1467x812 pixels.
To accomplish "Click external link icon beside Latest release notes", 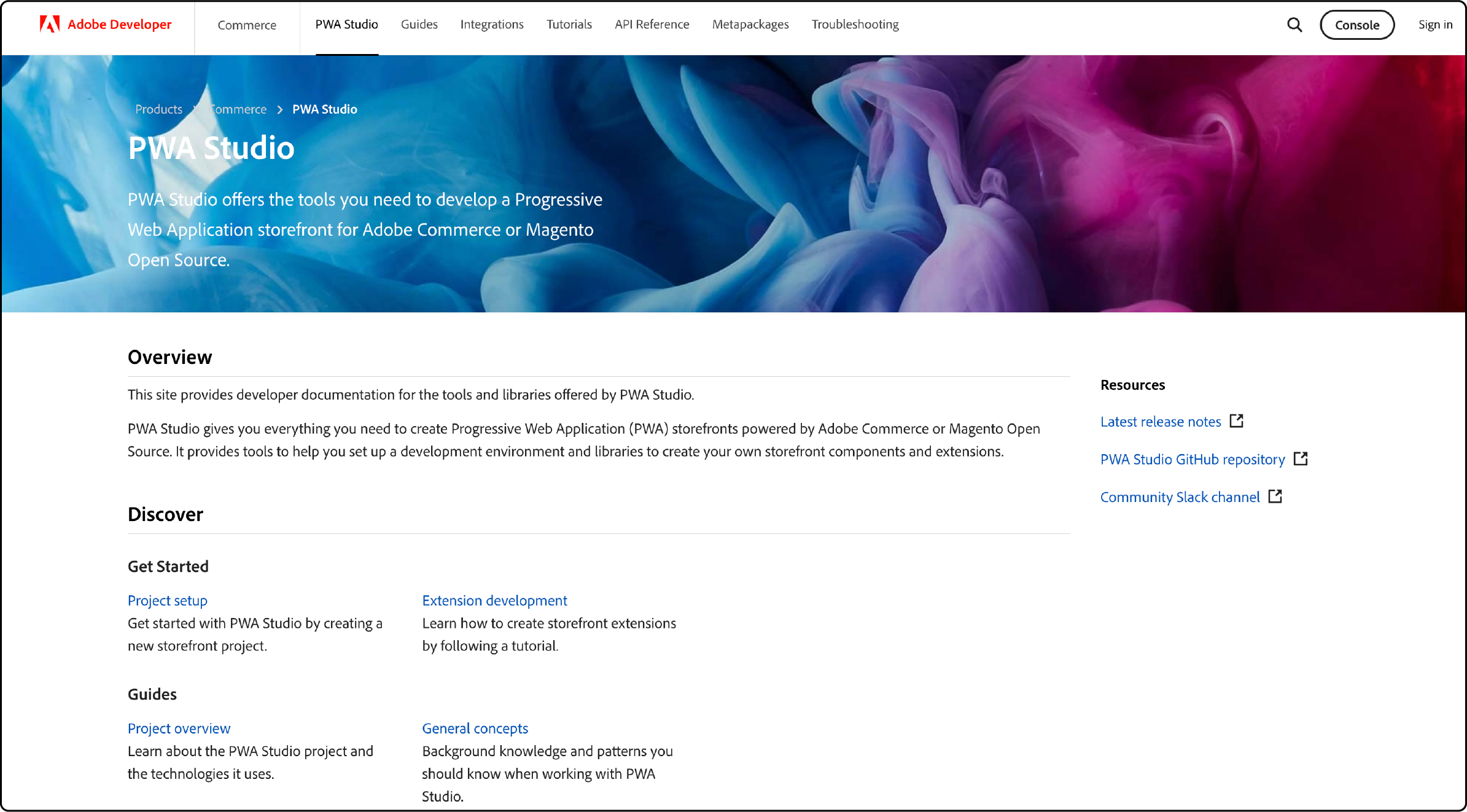I will [1237, 421].
